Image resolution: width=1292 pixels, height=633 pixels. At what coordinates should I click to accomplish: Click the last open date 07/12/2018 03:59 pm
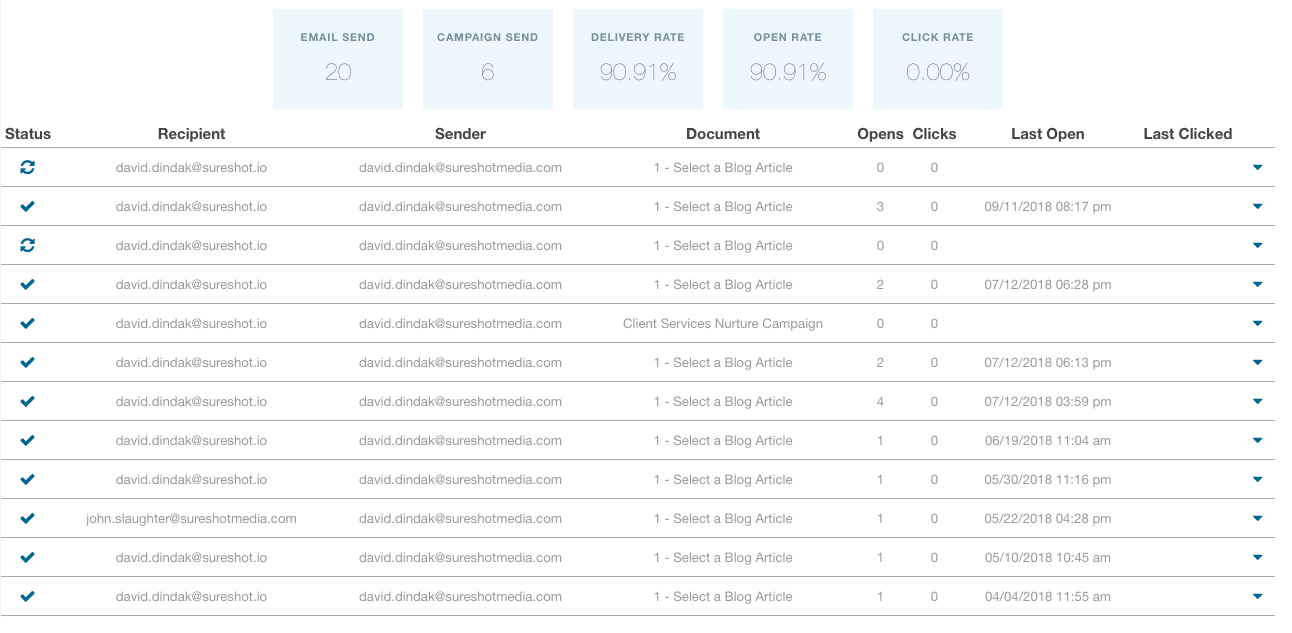click(x=1048, y=402)
